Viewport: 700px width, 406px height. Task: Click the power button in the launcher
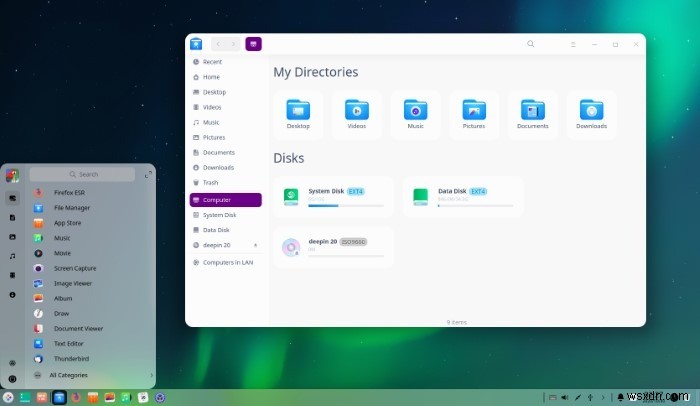coord(12,379)
